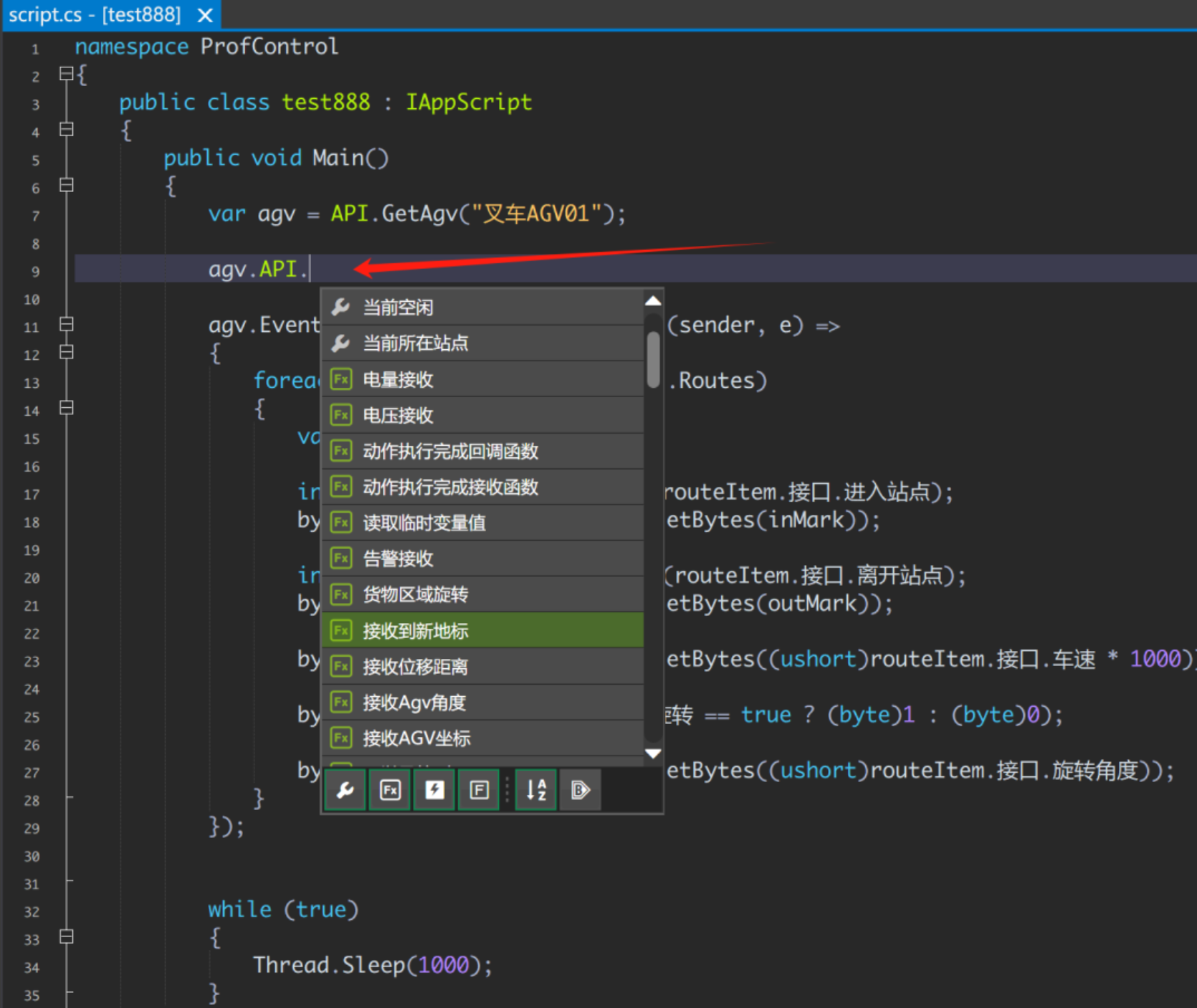Click the Thread.Sleep(1000) statement
Screen dimensions: 1197x1008
point(373,965)
